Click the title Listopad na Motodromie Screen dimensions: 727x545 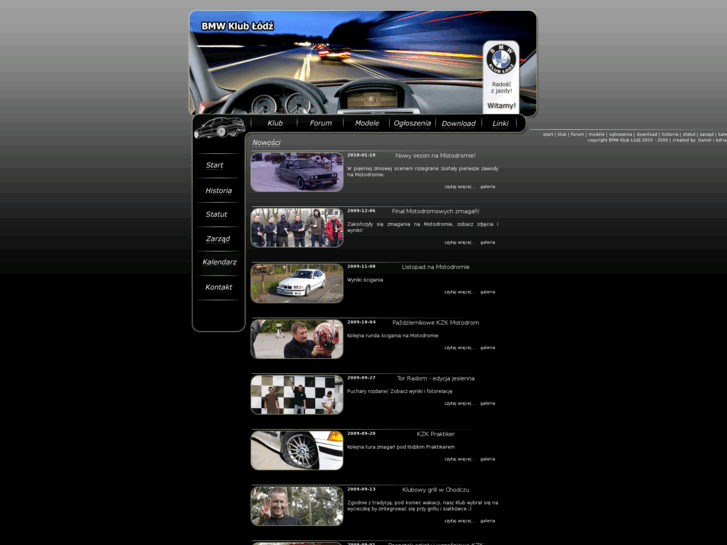pos(435,267)
